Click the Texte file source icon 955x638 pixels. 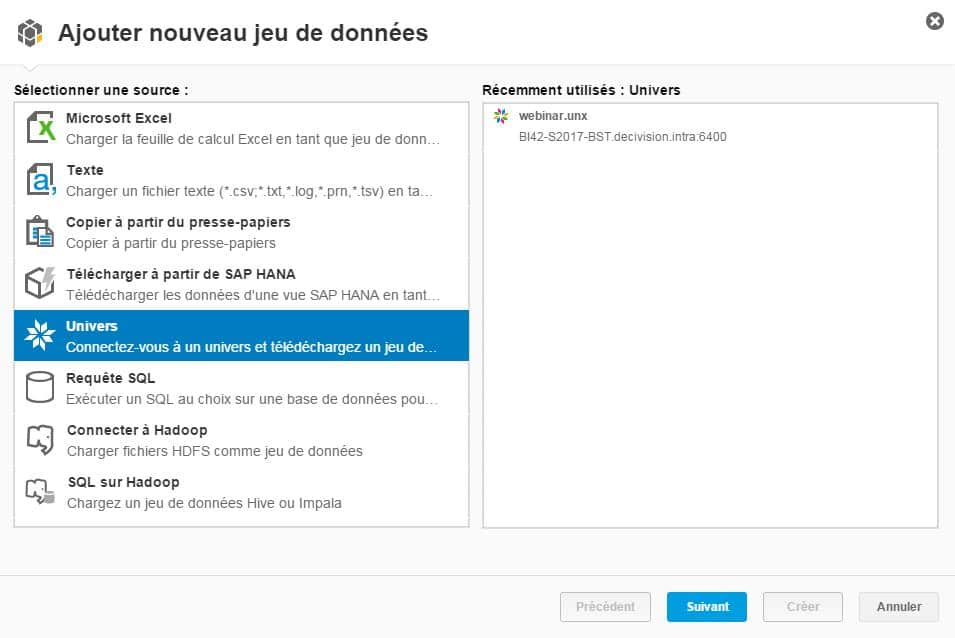41,180
